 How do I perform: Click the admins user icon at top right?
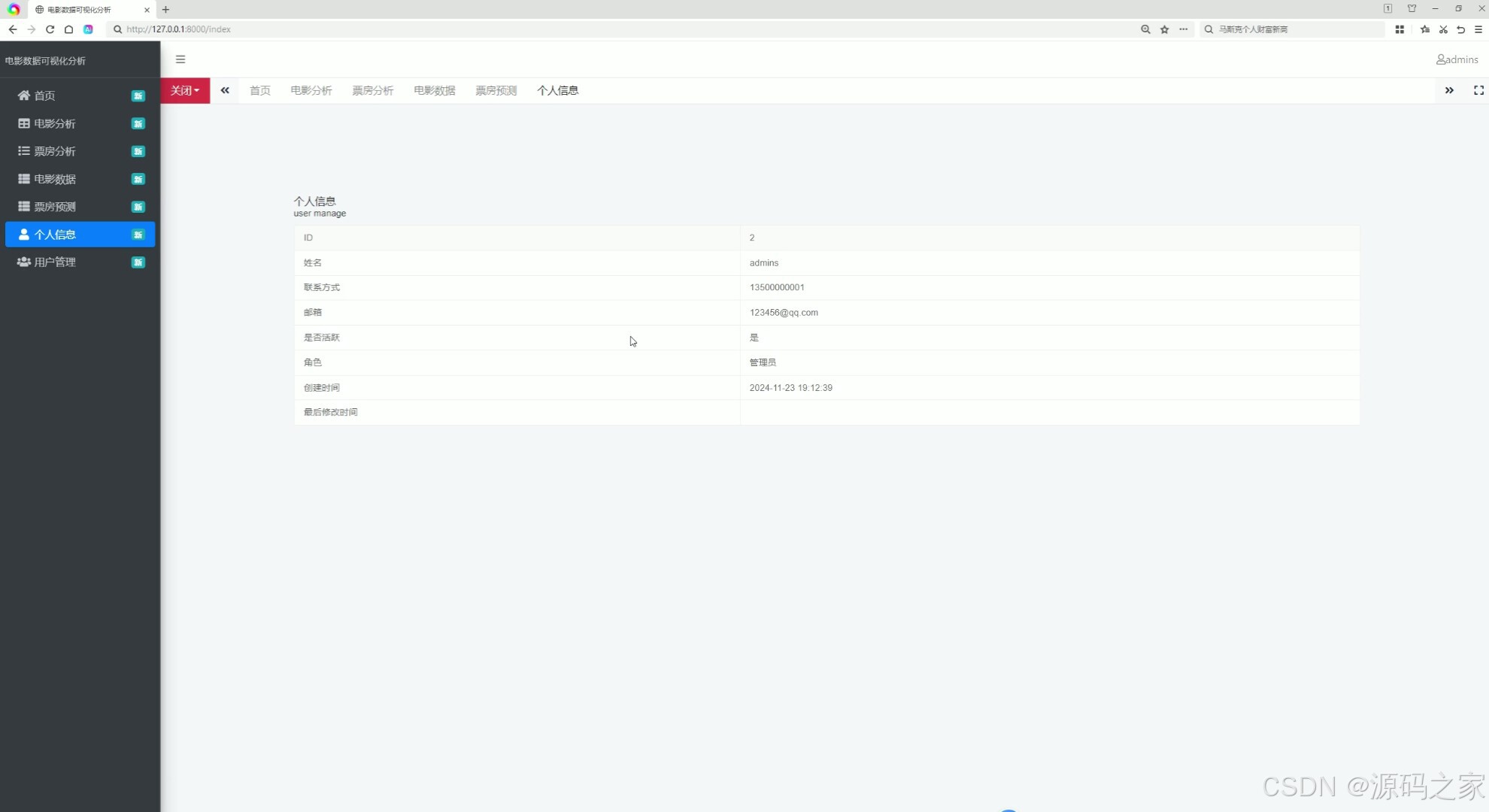click(x=1440, y=59)
